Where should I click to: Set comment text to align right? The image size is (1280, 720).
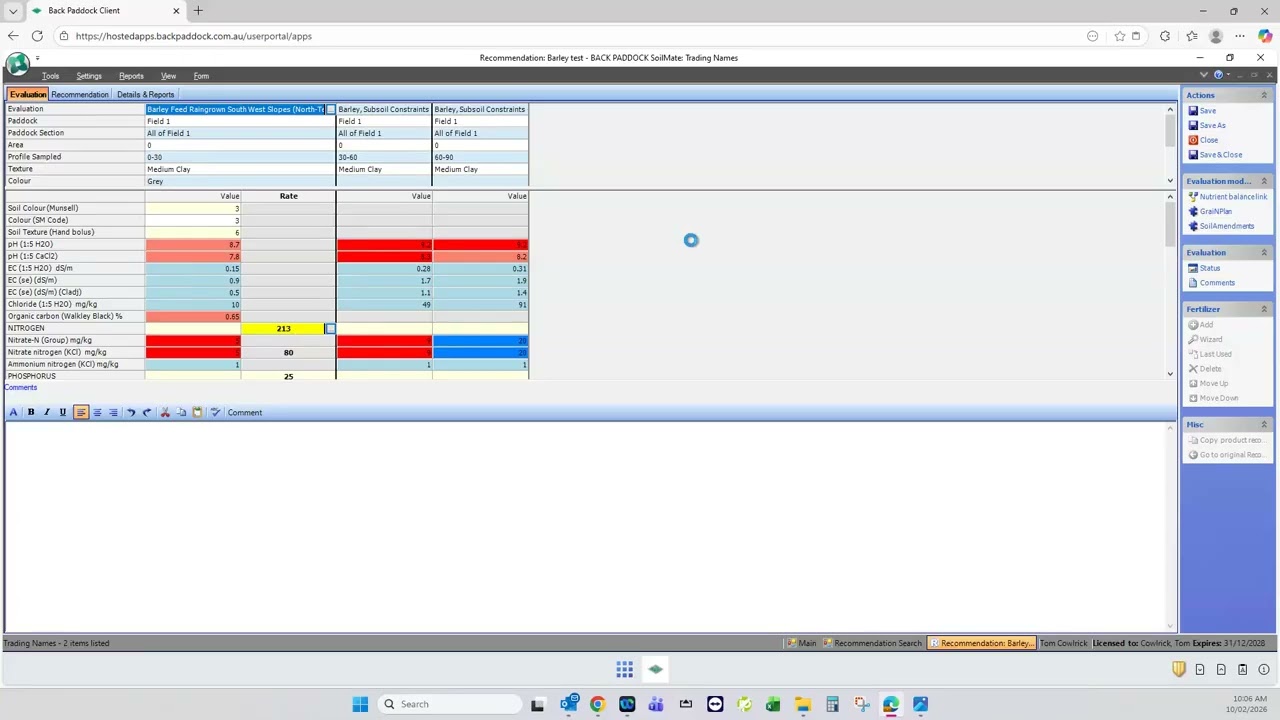click(x=113, y=412)
